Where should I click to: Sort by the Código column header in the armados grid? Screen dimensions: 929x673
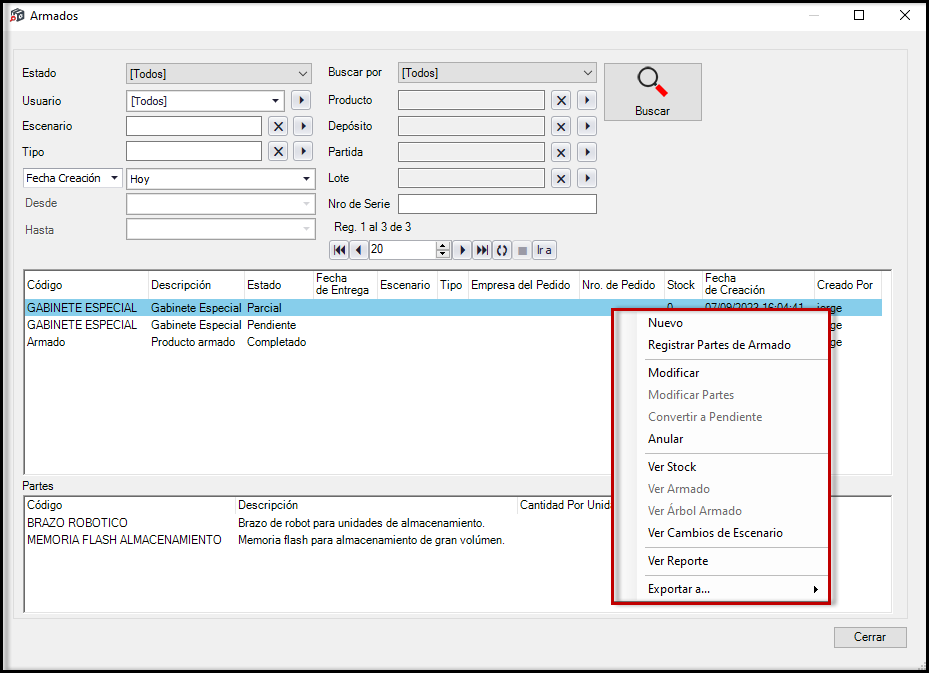pyautogui.click(x=86, y=285)
